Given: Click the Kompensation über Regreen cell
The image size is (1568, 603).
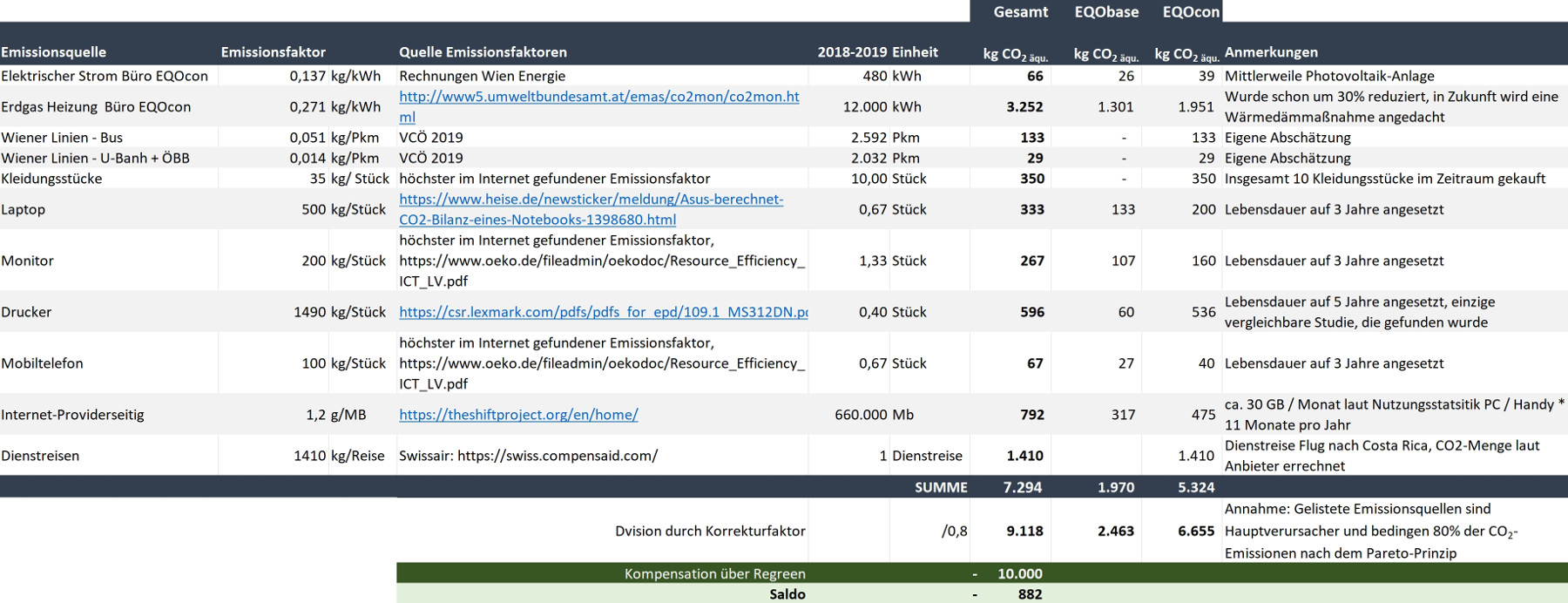Looking at the screenshot, I should point(714,573).
